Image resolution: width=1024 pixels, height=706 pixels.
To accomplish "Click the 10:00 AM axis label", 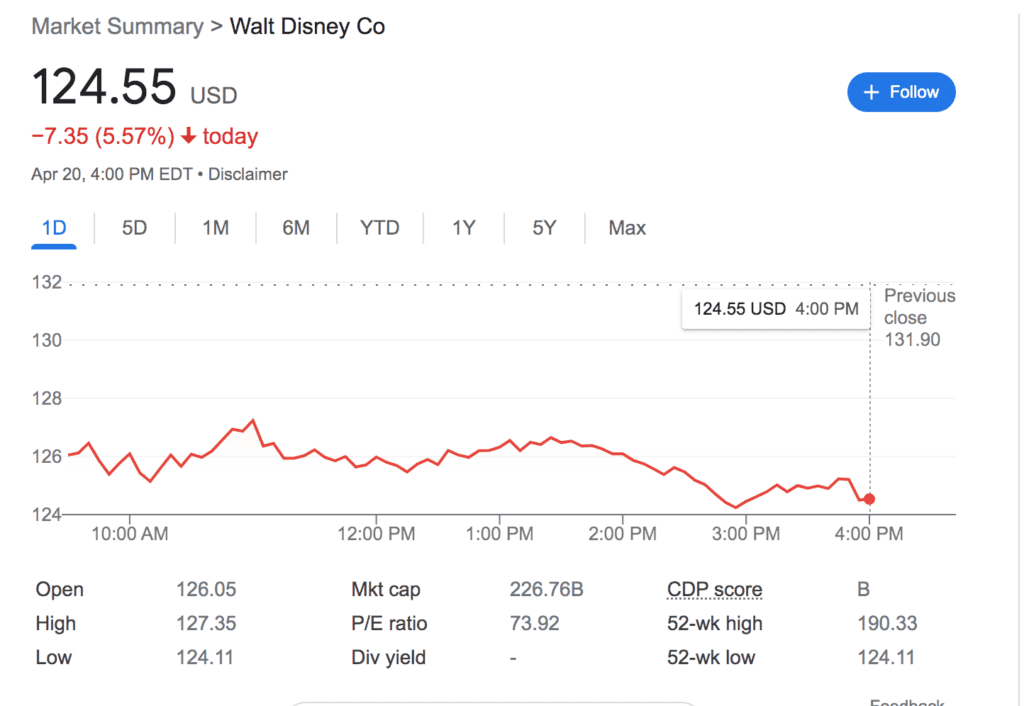I will coord(129,534).
